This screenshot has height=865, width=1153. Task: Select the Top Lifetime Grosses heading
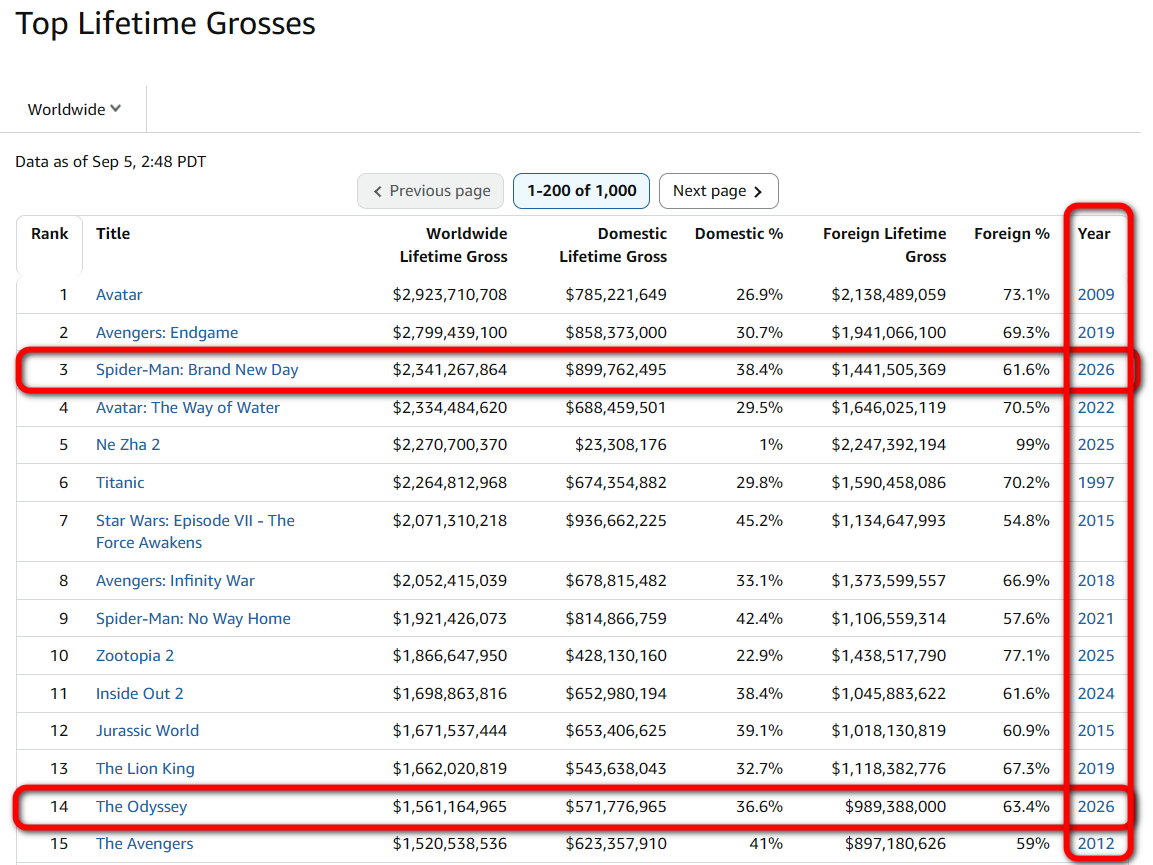tap(165, 24)
